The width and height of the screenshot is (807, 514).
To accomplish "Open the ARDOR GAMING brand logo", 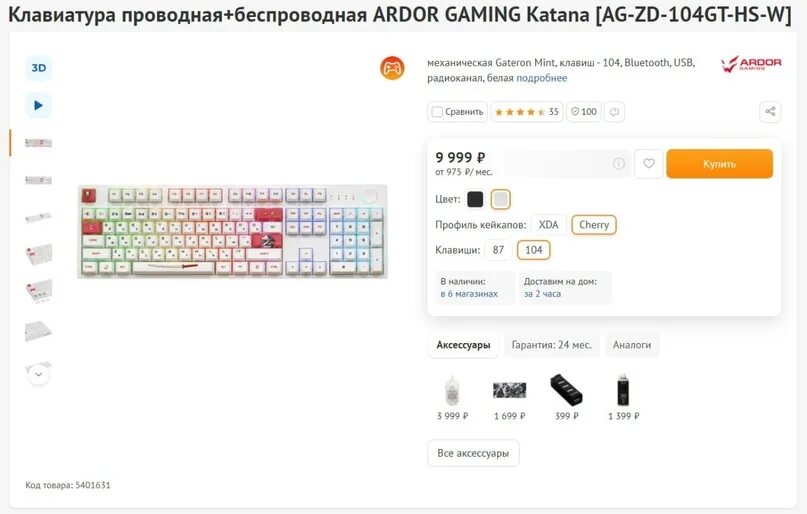I will 751,64.
